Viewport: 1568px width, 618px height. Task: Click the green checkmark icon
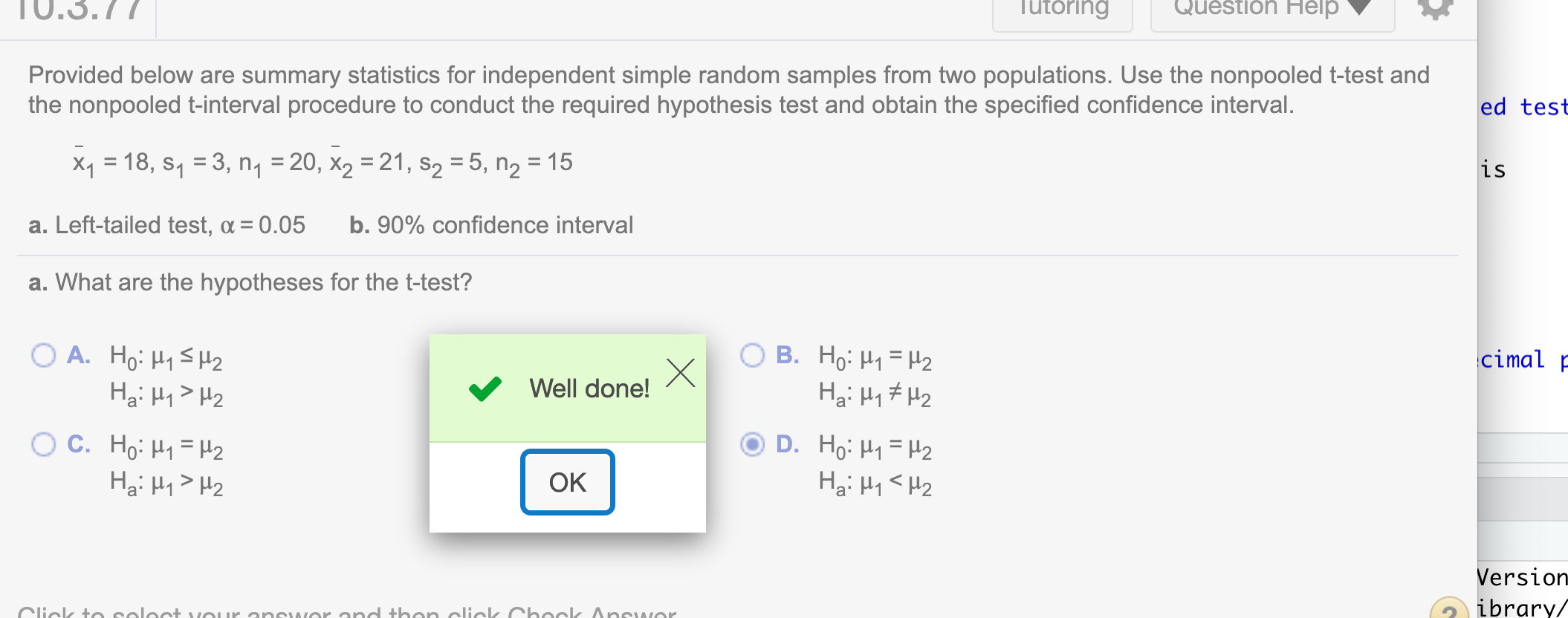(485, 388)
